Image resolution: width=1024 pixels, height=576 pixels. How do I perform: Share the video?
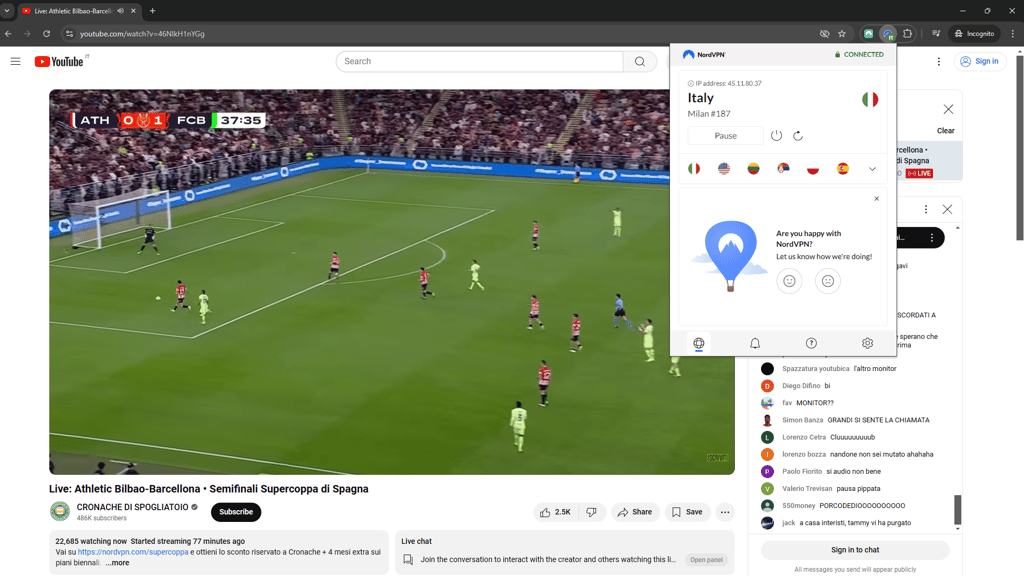(x=635, y=512)
